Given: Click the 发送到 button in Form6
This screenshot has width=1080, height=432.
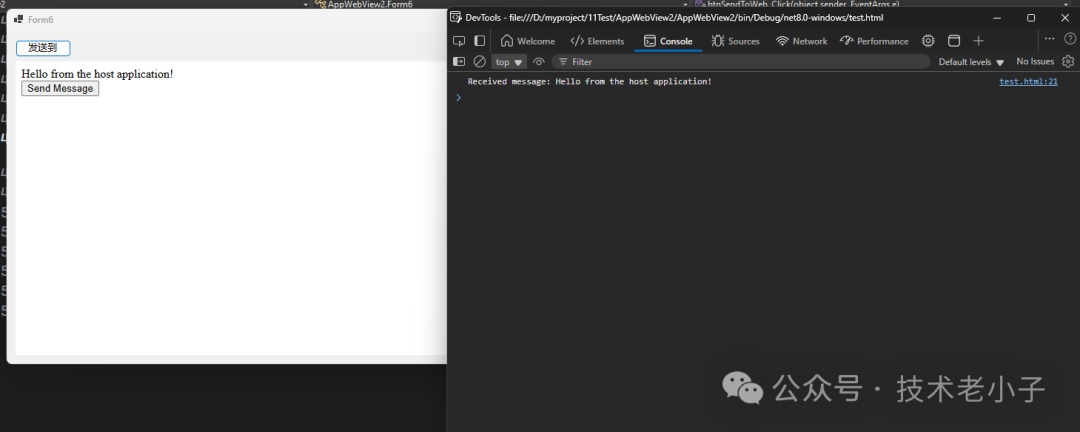Looking at the screenshot, I should click(x=43, y=48).
